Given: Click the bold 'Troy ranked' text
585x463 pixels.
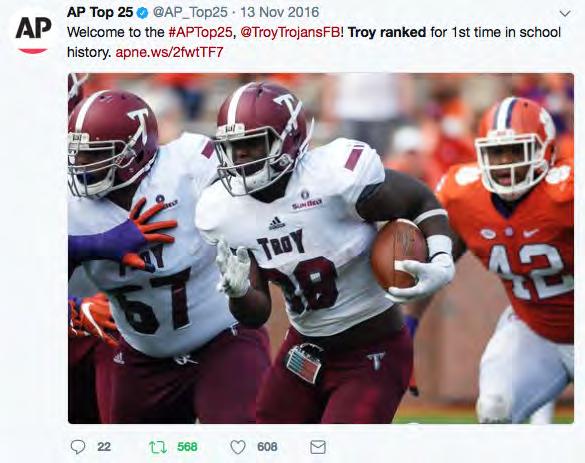Looking at the screenshot, I should pos(387,32).
